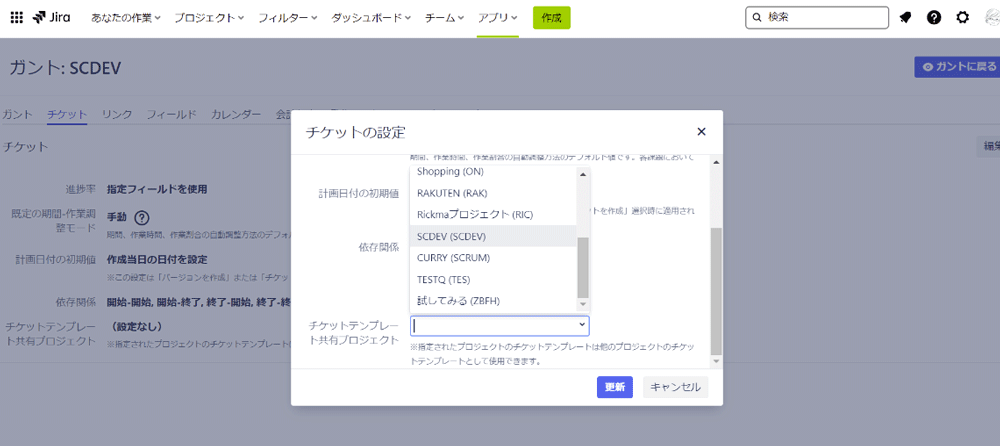The image size is (1000, 446).
Task: Click the dialog scroll-down arrow
Action: click(716, 361)
